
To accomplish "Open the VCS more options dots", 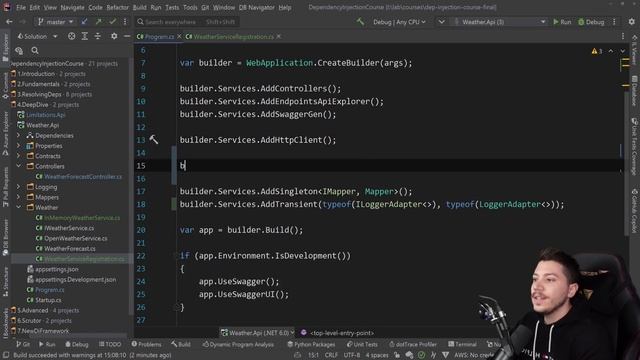I will tap(125, 22).
